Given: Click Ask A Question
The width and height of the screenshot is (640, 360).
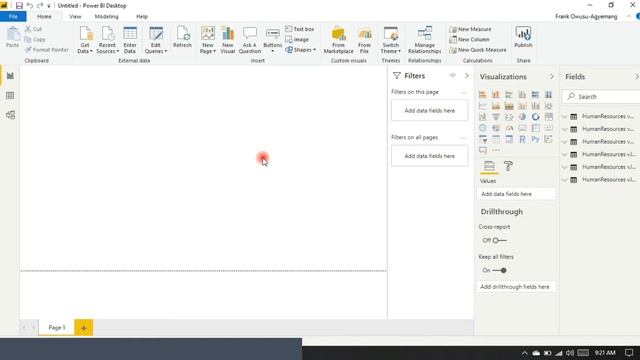Looking at the screenshot, I should [249, 40].
